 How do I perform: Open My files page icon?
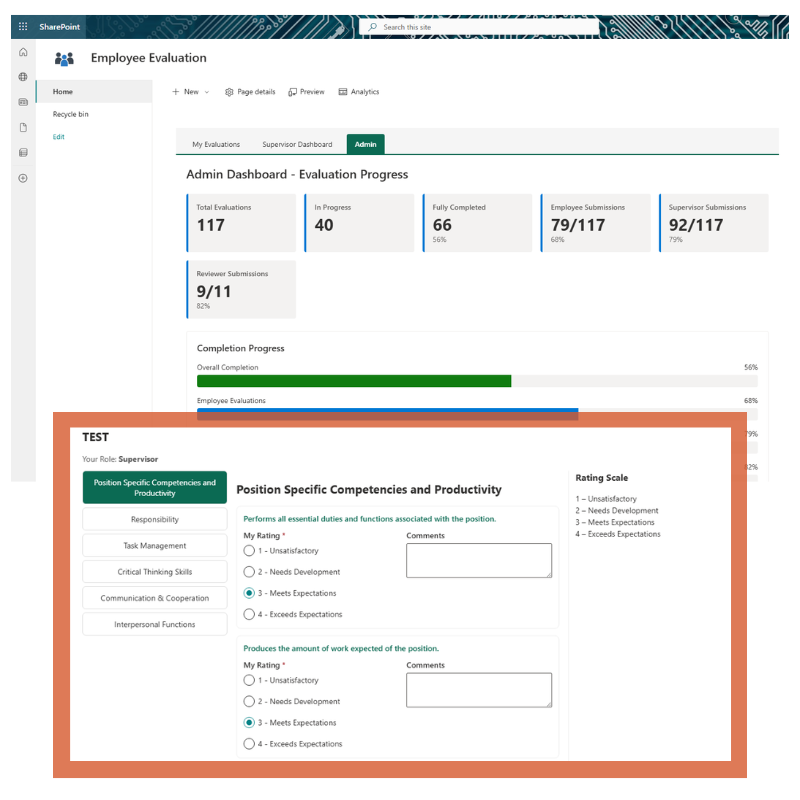pyautogui.click(x=23, y=128)
